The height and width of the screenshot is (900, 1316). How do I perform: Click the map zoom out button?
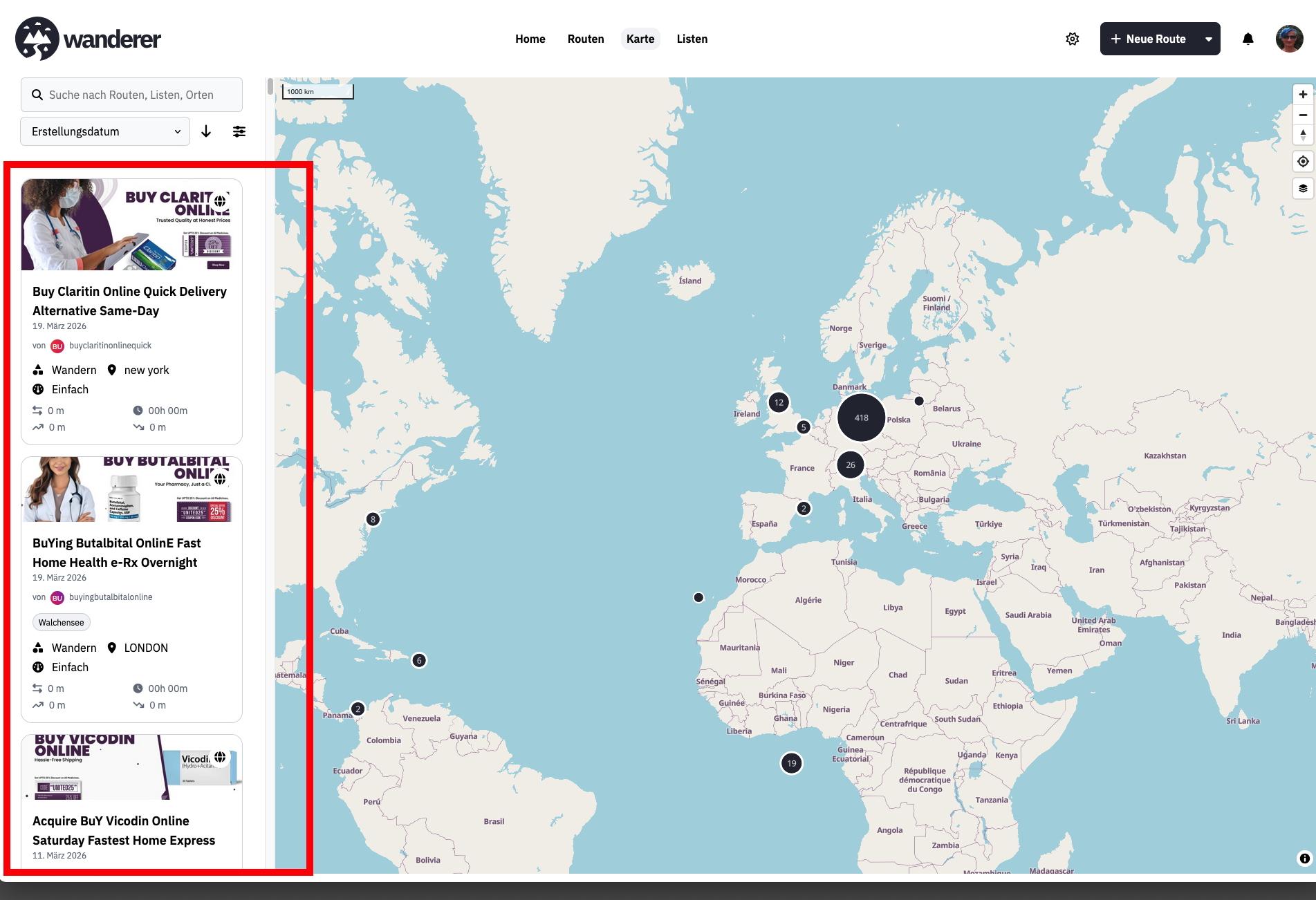1303,115
